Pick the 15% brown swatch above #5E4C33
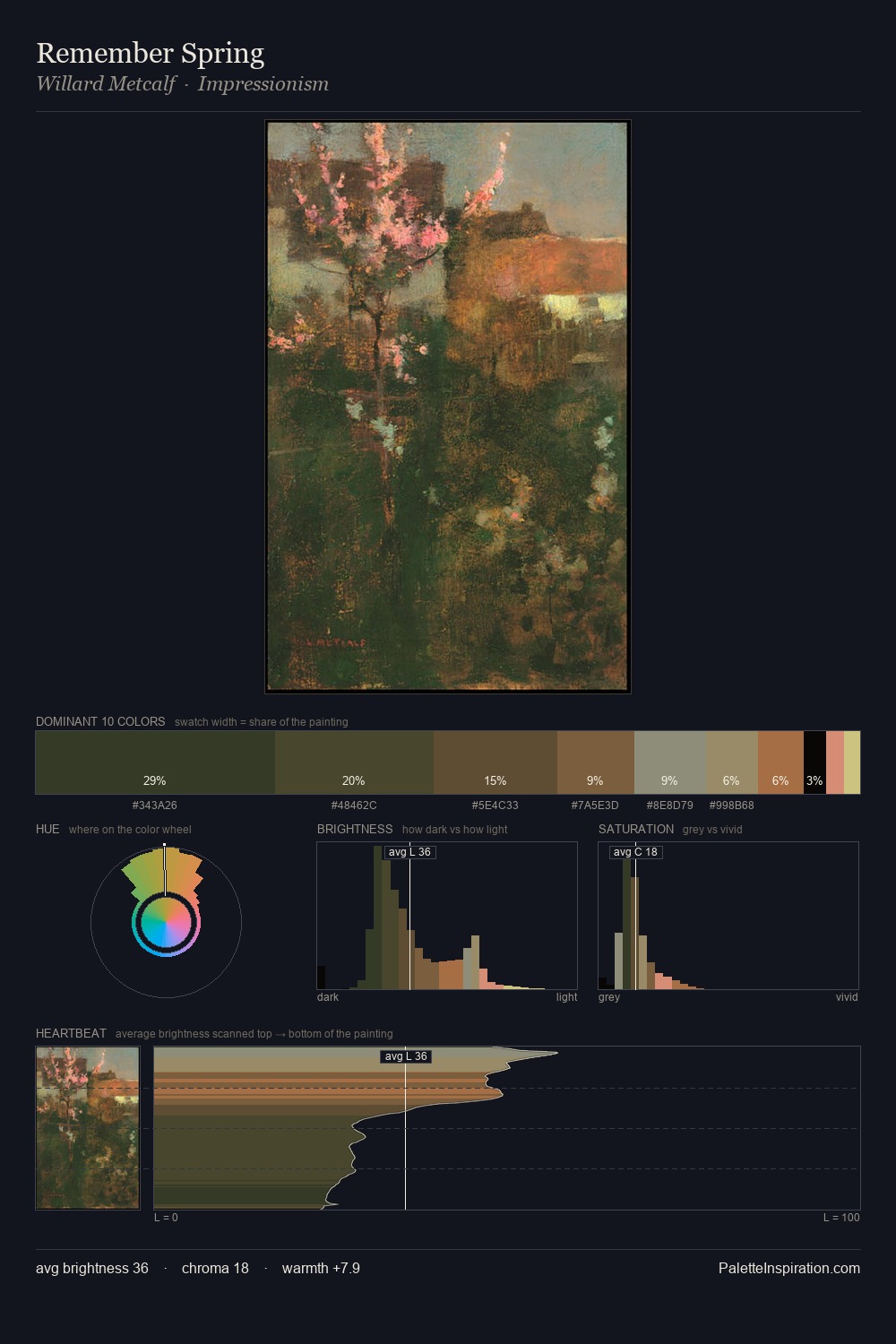 [x=495, y=762]
